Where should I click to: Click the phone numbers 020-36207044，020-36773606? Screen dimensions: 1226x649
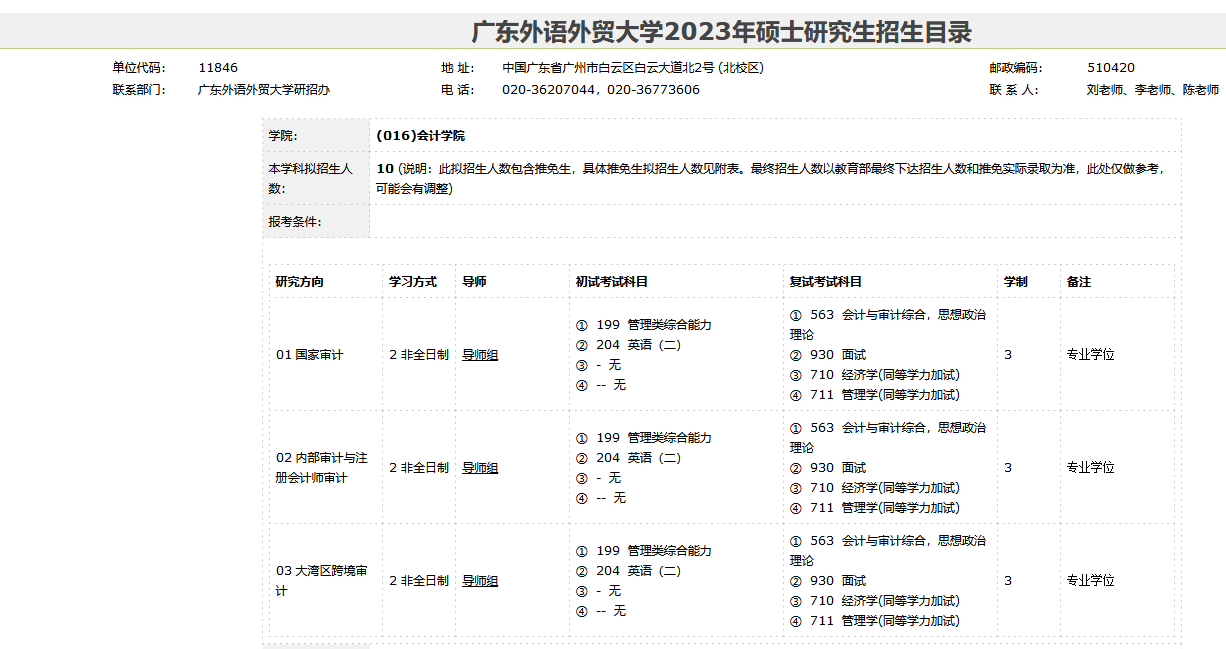click(x=601, y=90)
